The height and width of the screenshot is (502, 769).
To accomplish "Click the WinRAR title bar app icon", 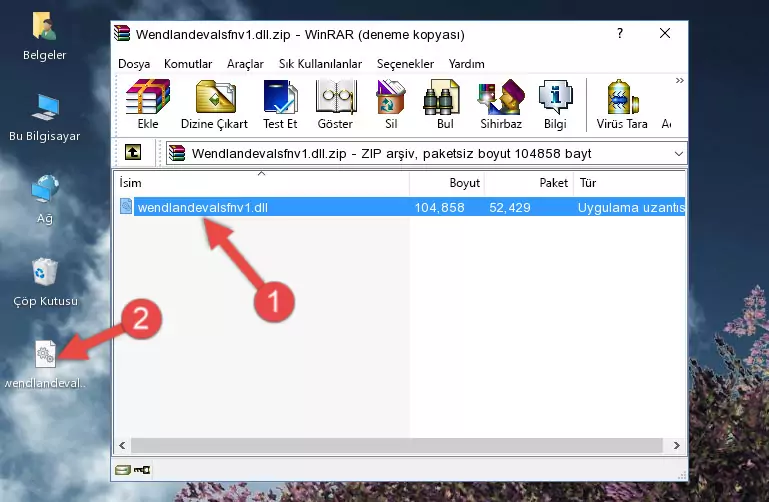I will point(122,33).
